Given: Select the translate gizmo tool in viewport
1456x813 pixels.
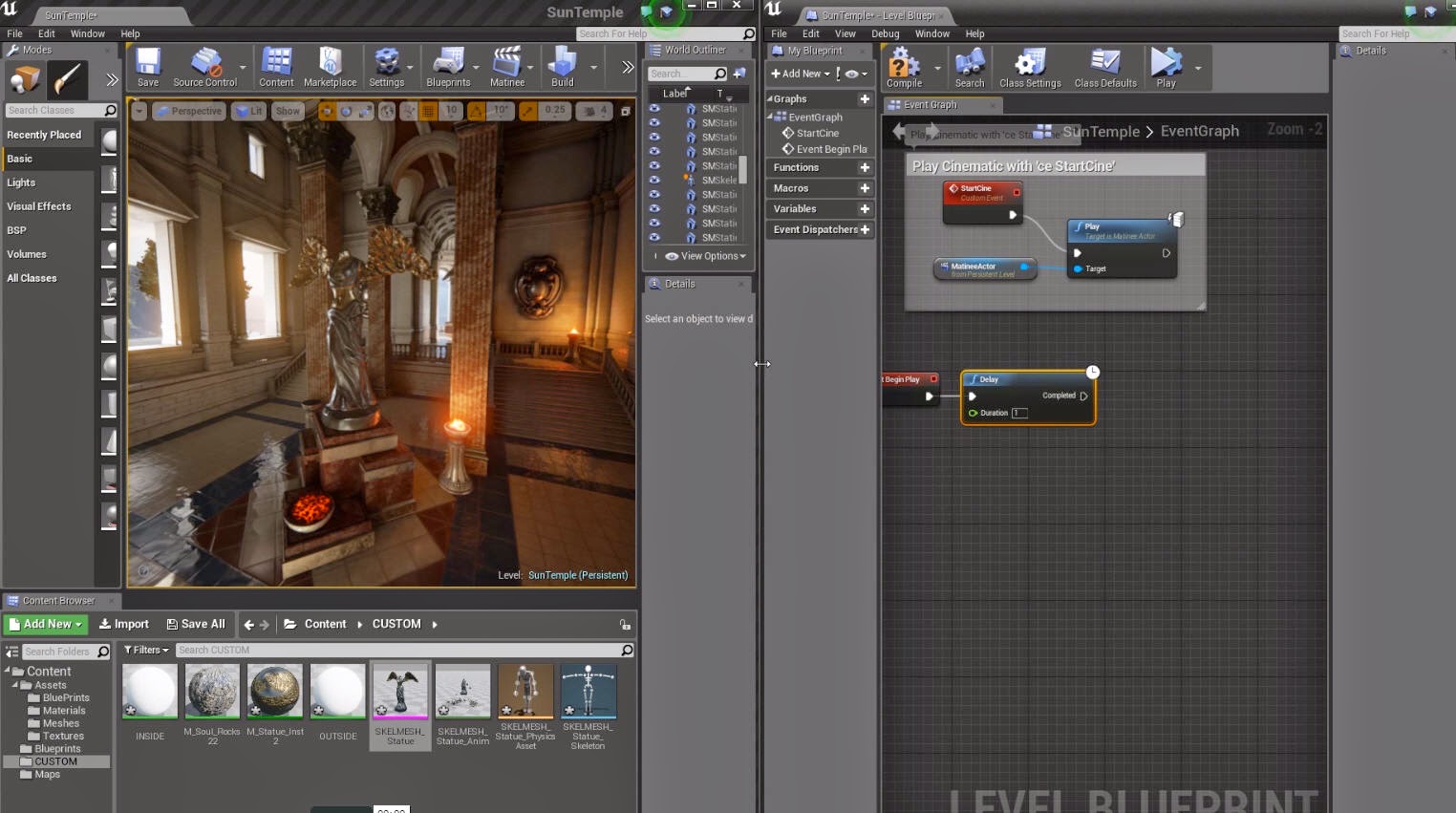Looking at the screenshot, I should [x=327, y=112].
